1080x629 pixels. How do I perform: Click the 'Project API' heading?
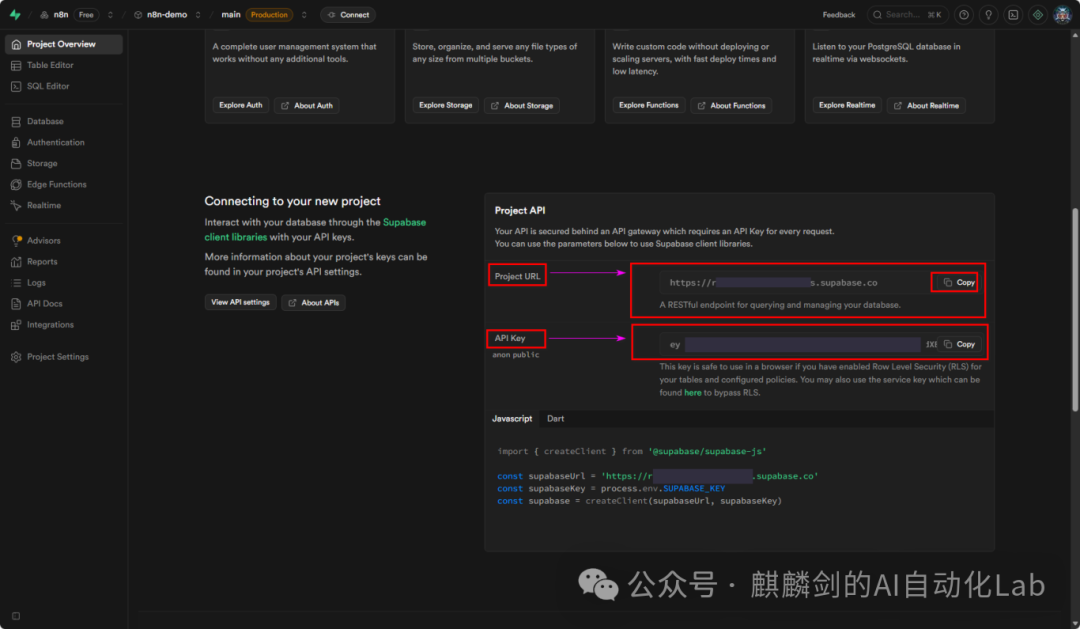[519, 211]
